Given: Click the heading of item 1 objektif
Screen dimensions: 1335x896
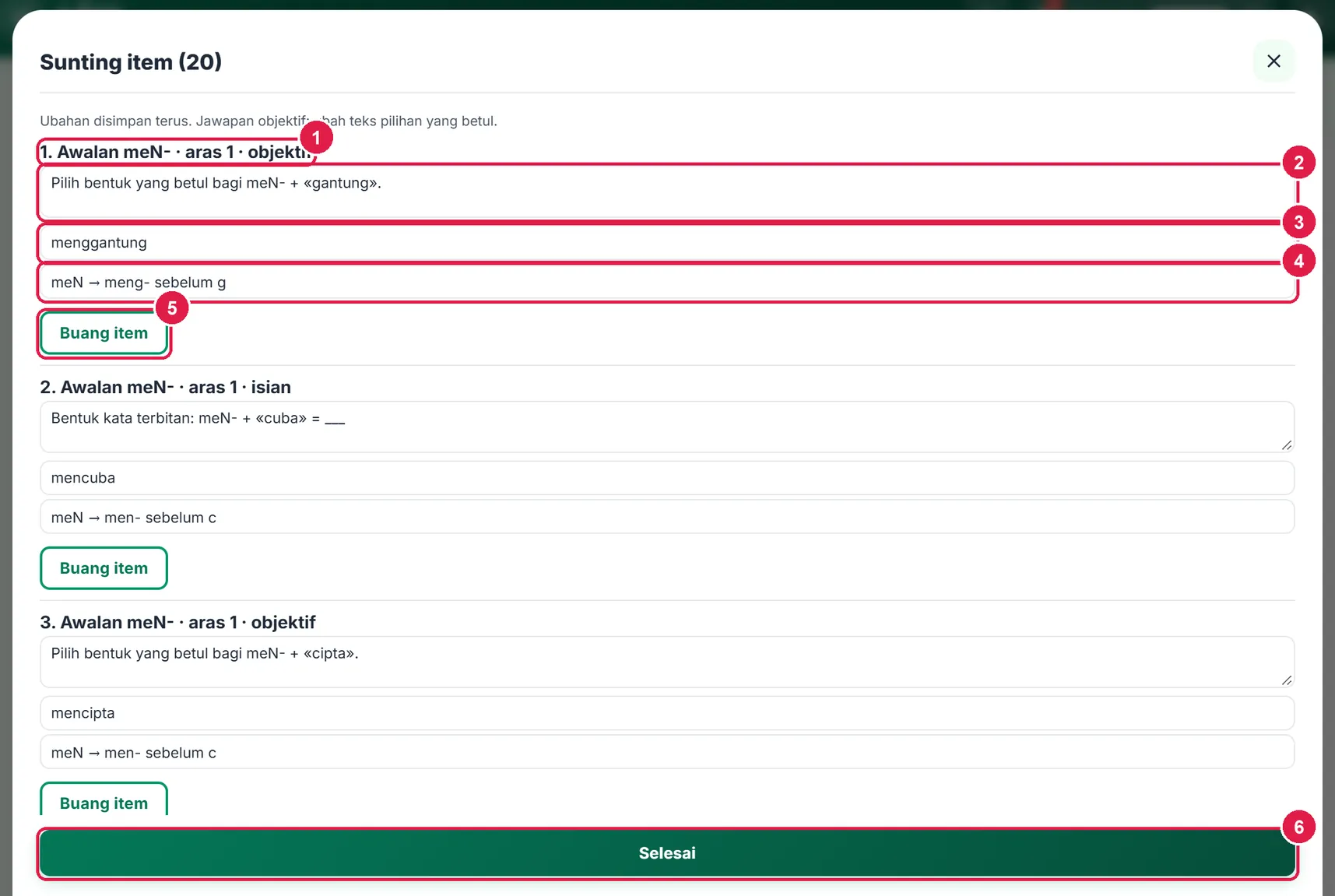Looking at the screenshot, I should [x=177, y=152].
